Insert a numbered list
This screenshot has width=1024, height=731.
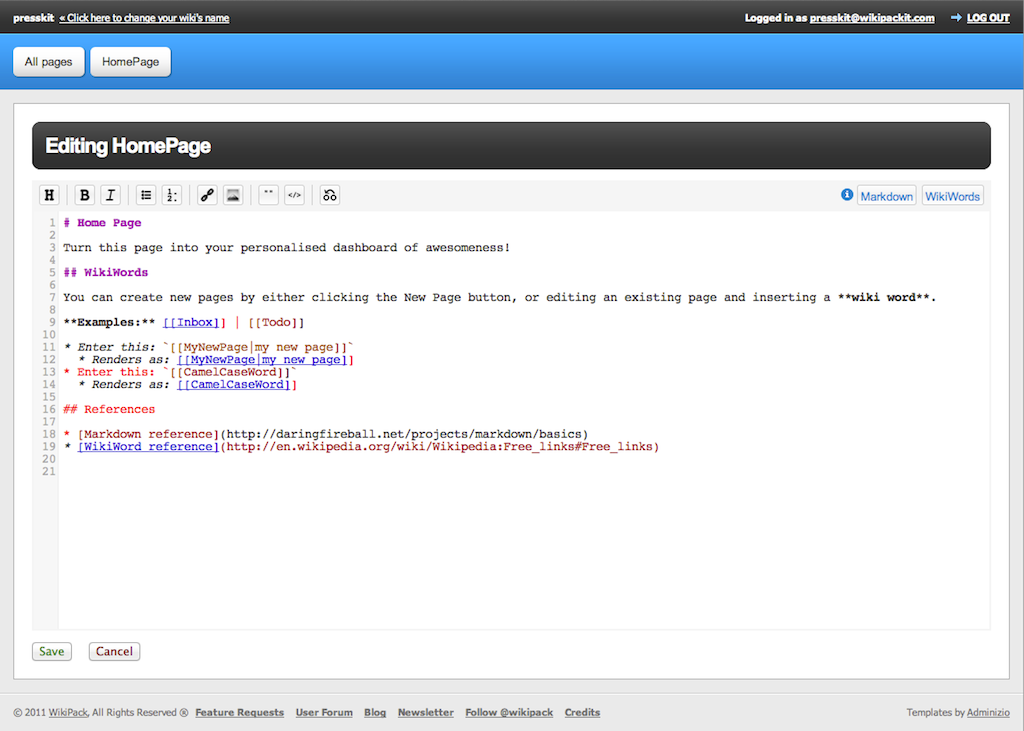click(172, 195)
